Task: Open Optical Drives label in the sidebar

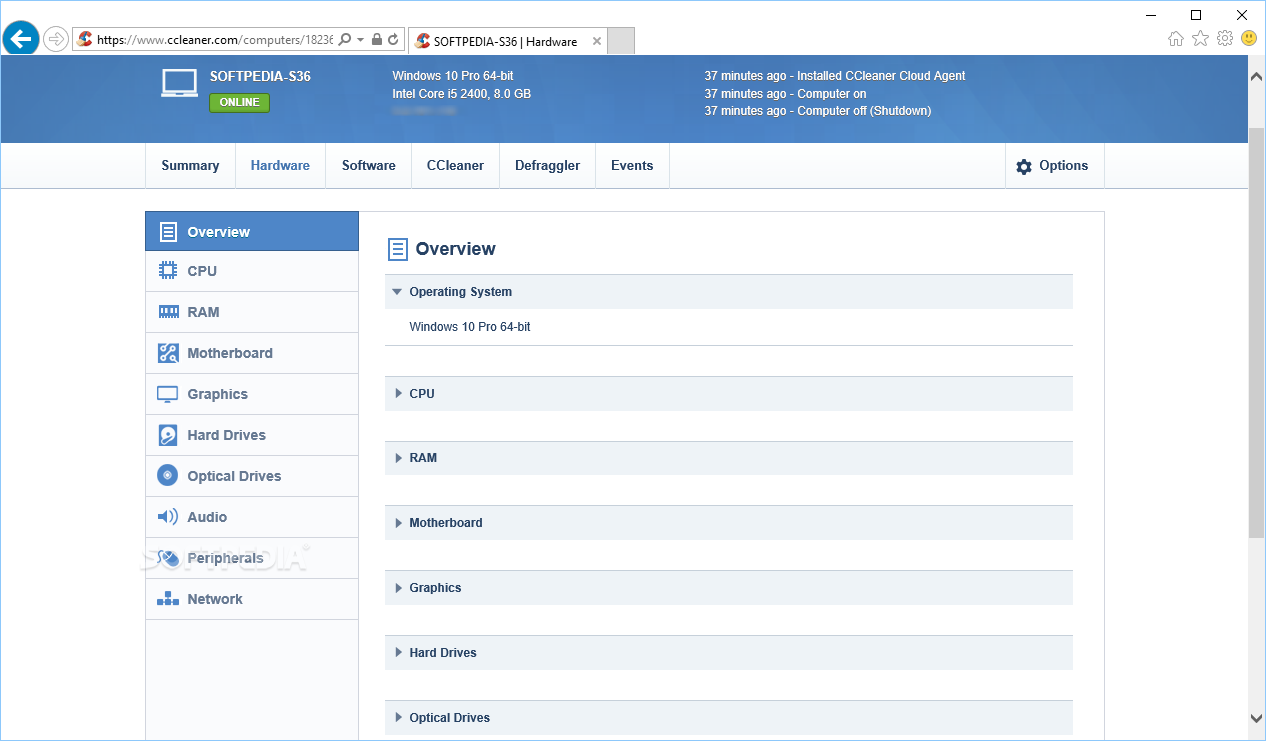Action: pos(234,476)
